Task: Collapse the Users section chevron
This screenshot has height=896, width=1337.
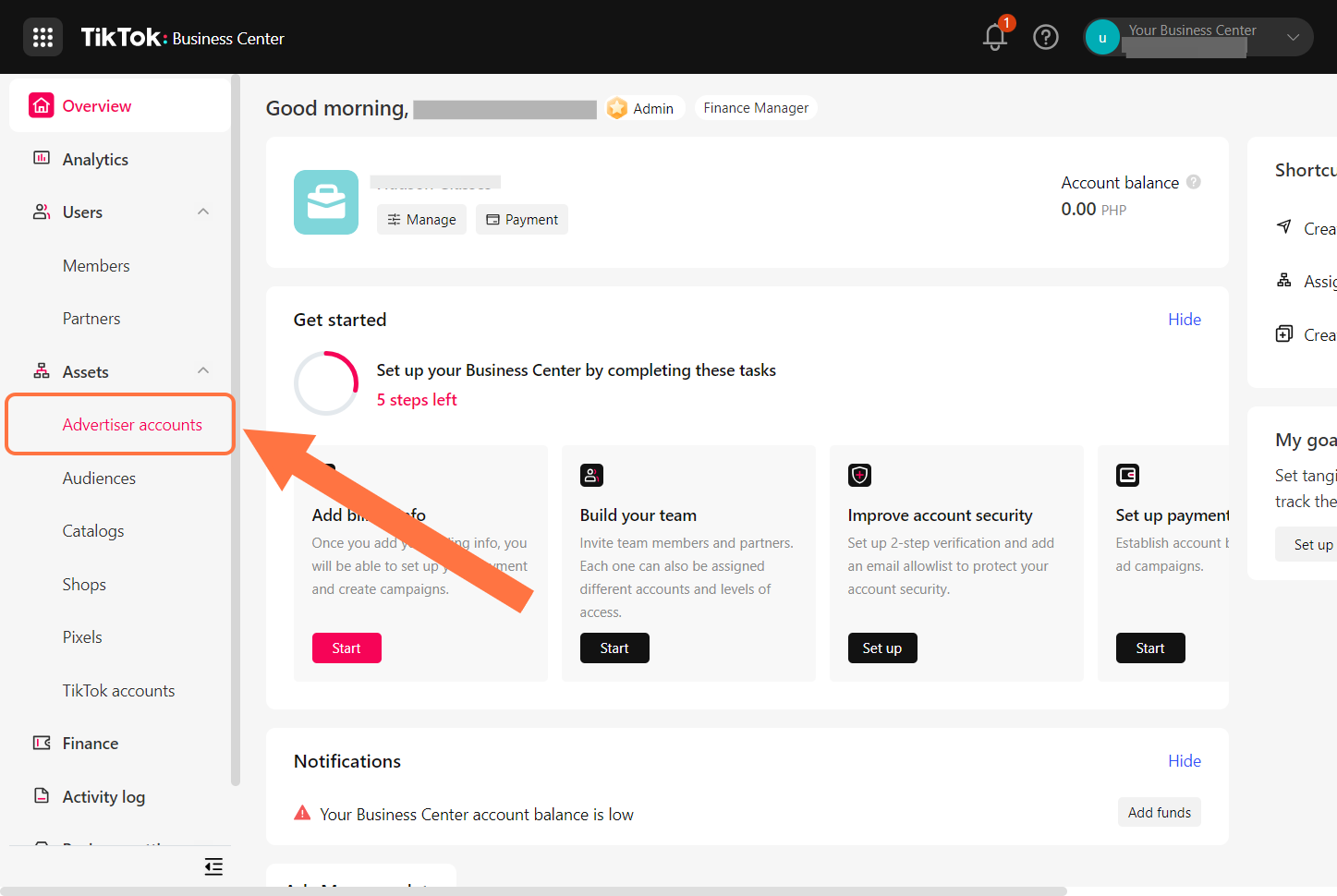Action: [x=203, y=212]
